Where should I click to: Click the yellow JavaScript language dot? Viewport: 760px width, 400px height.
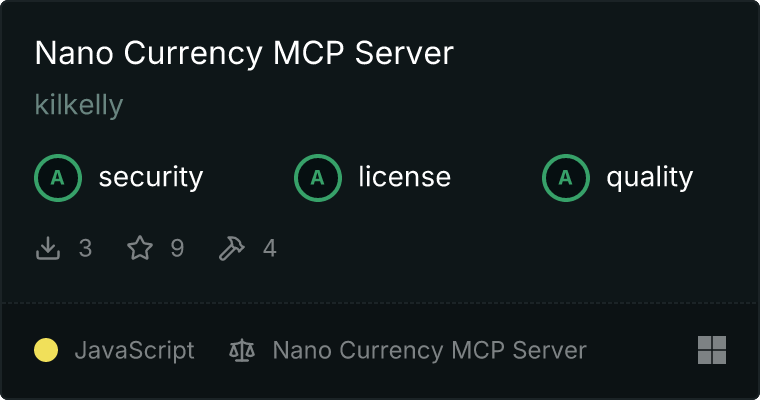coord(46,350)
